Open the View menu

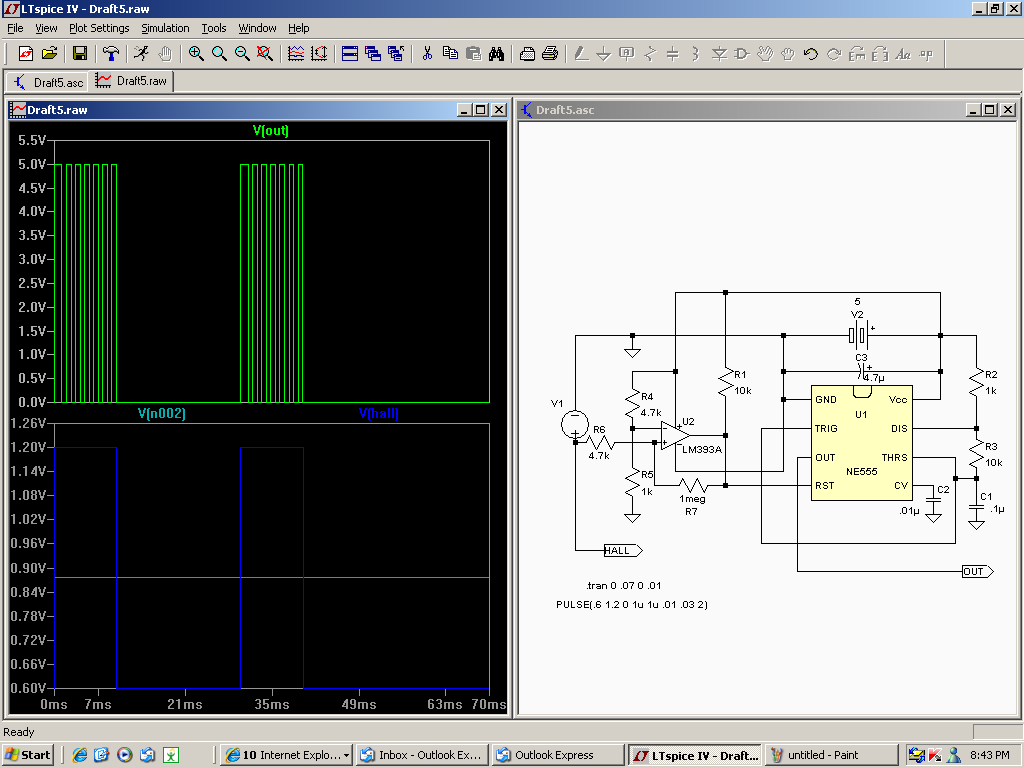46,28
